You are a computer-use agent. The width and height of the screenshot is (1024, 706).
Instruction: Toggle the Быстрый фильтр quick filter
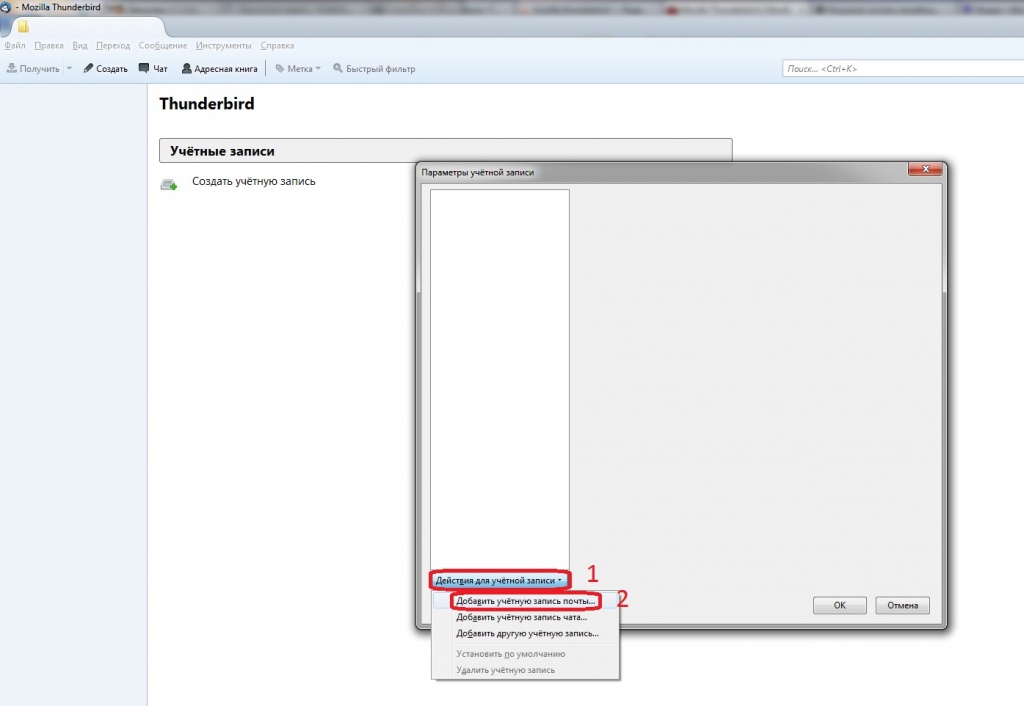374,69
